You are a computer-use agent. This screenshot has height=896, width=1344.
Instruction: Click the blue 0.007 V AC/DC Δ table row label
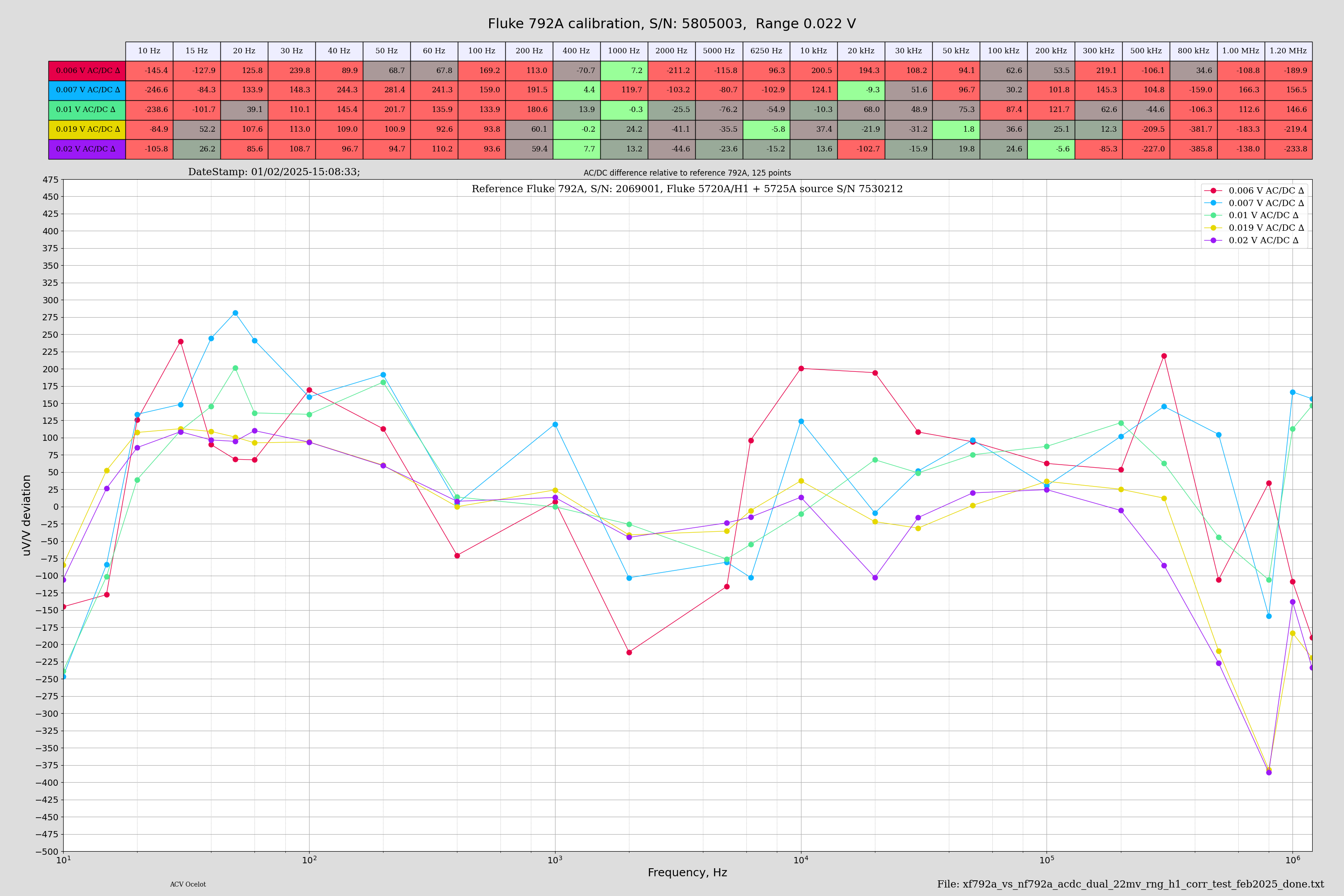pos(87,90)
